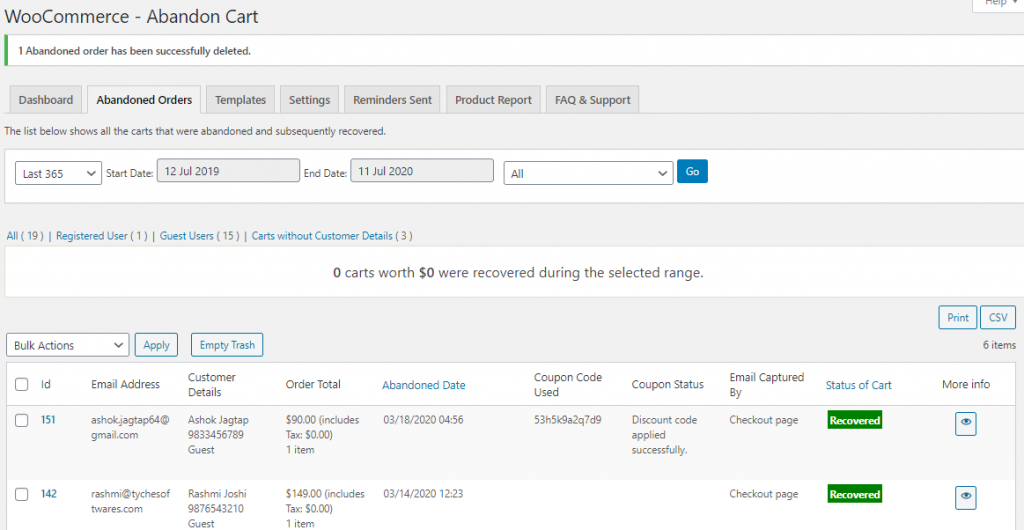Open order Id 142 link
The width and height of the screenshot is (1024, 530).
[48, 493]
